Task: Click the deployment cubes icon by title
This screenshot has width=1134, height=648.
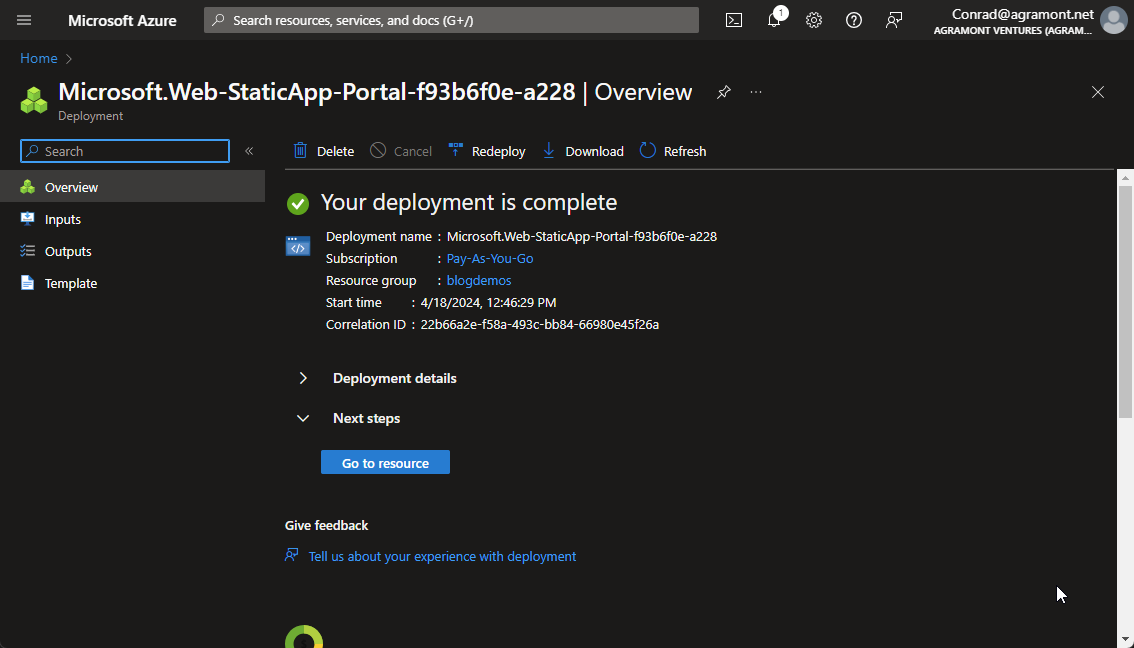Action: [33, 101]
